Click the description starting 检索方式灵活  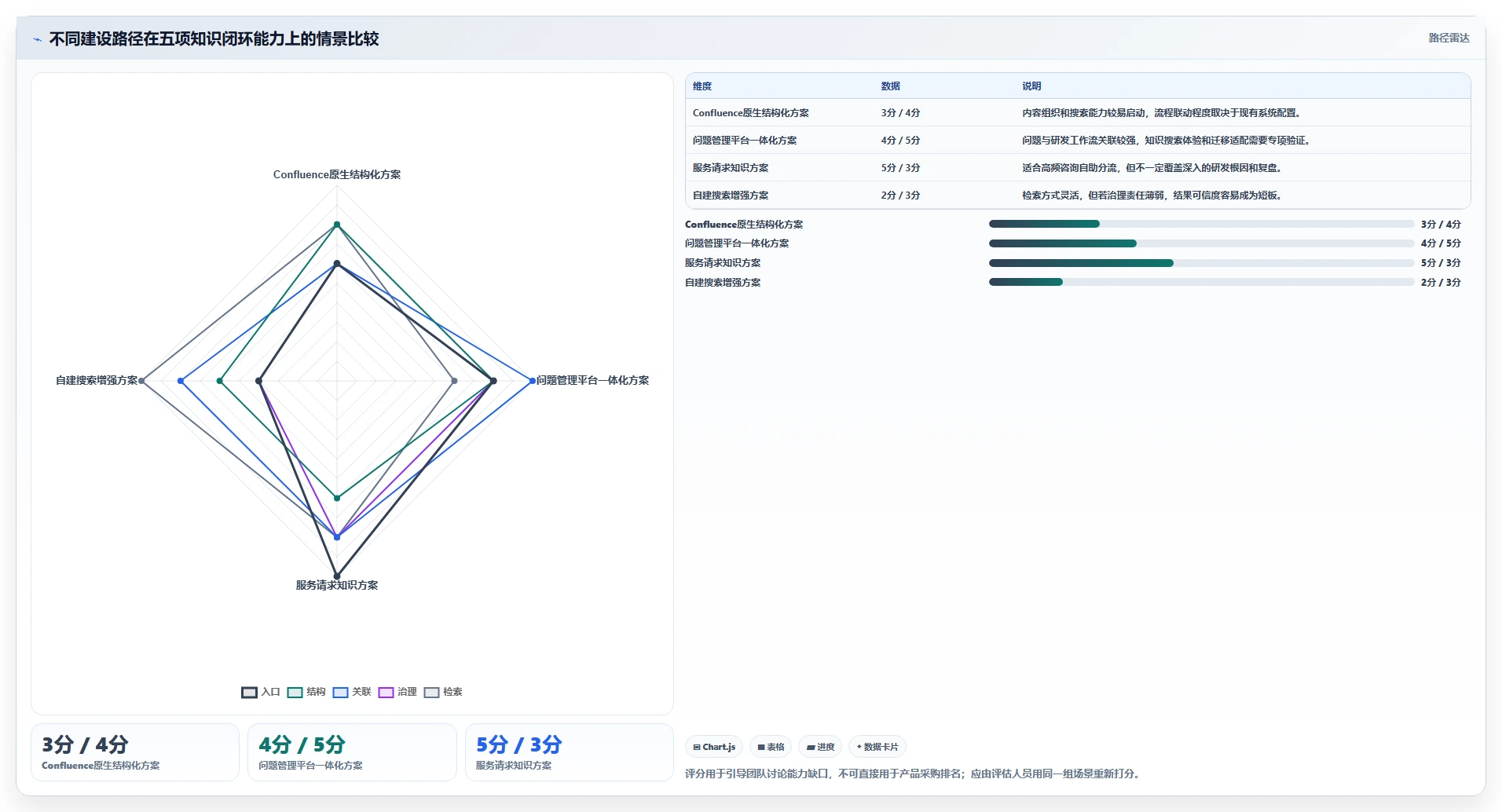1153,196
